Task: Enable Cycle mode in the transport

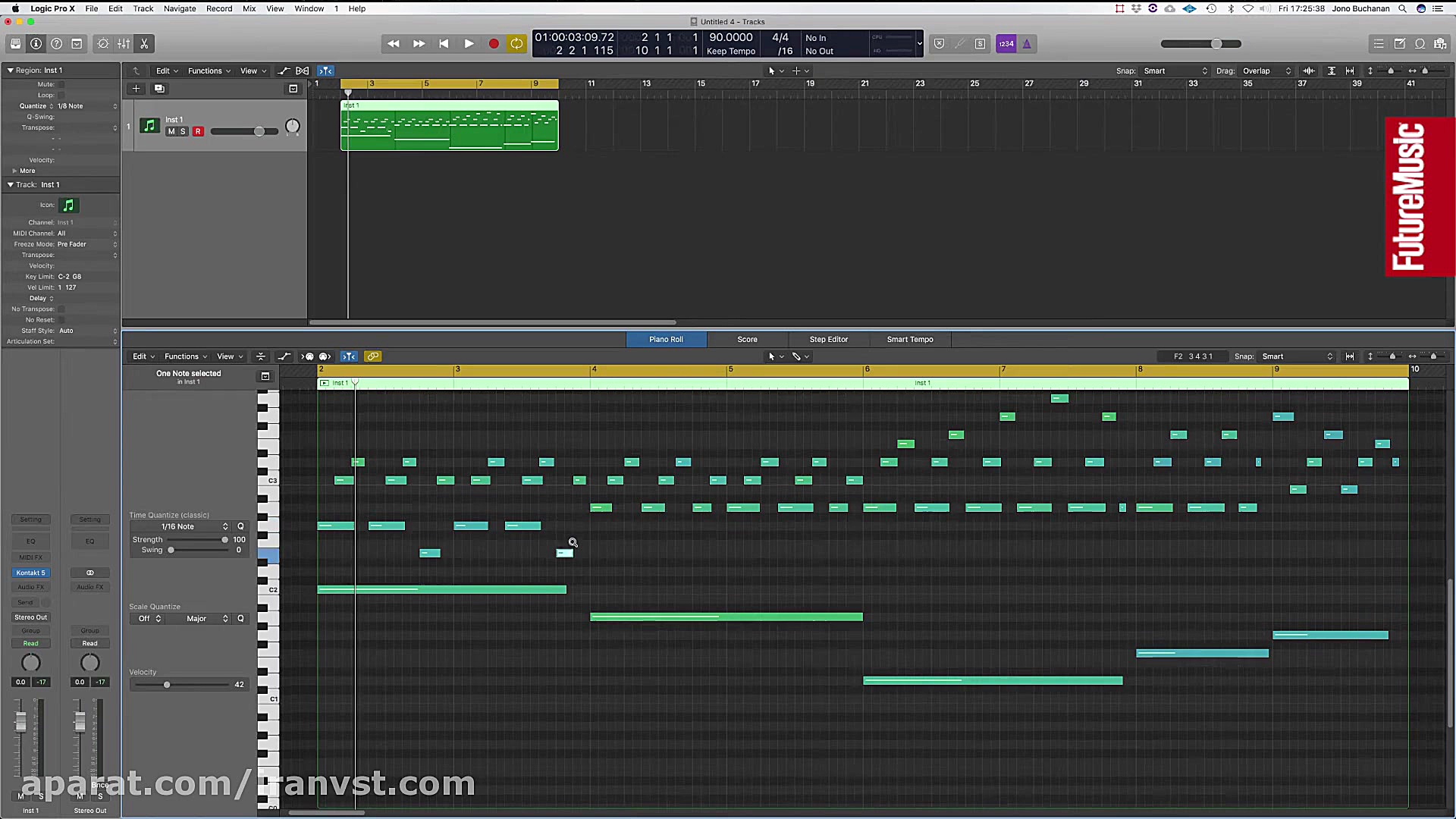Action: [x=516, y=43]
